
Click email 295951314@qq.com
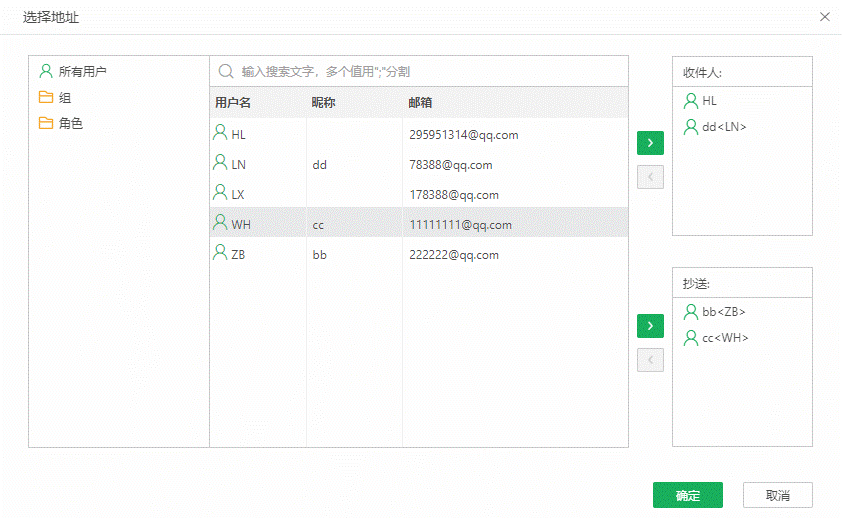464,135
